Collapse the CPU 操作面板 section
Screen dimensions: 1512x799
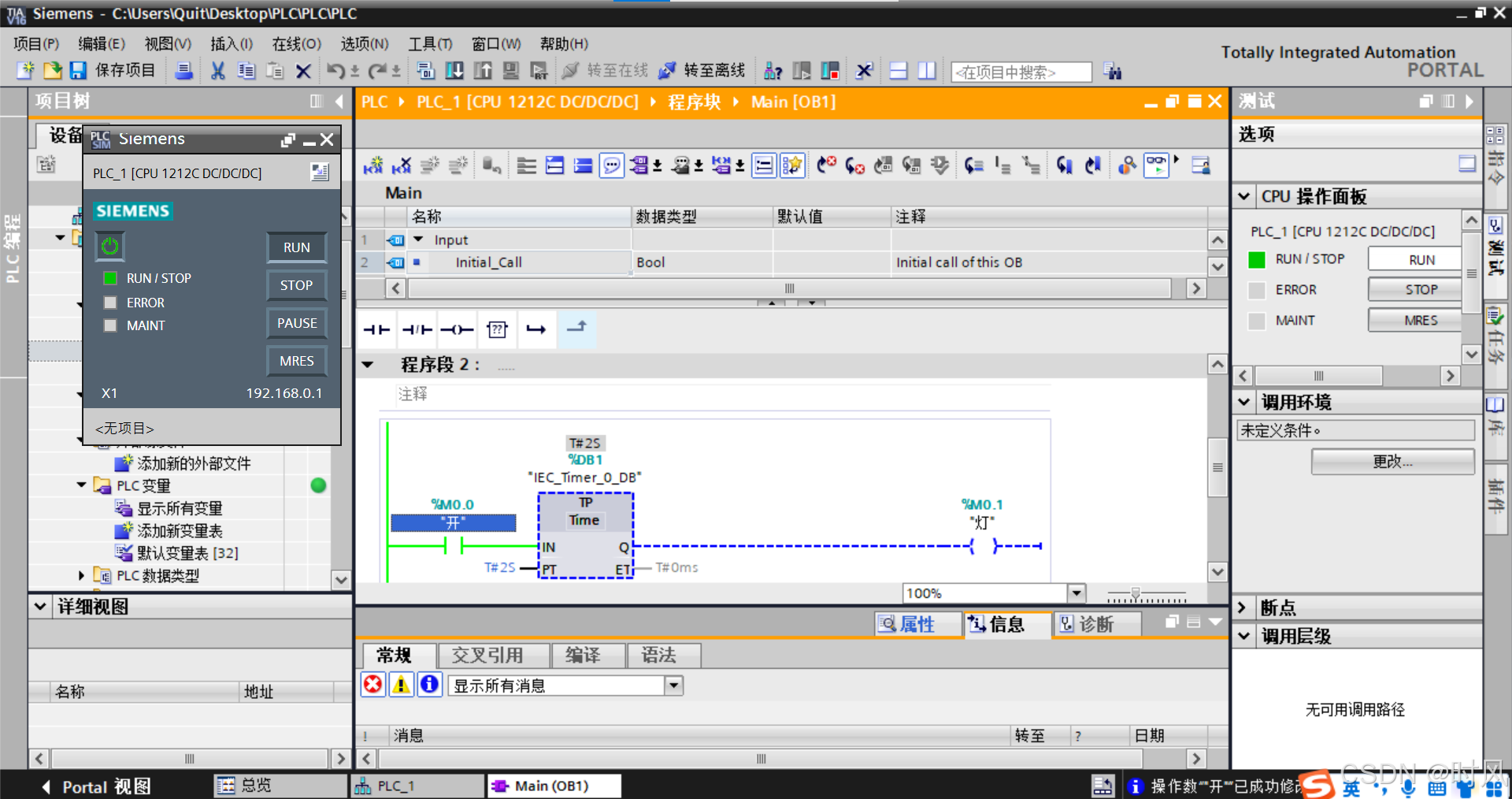1244,196
